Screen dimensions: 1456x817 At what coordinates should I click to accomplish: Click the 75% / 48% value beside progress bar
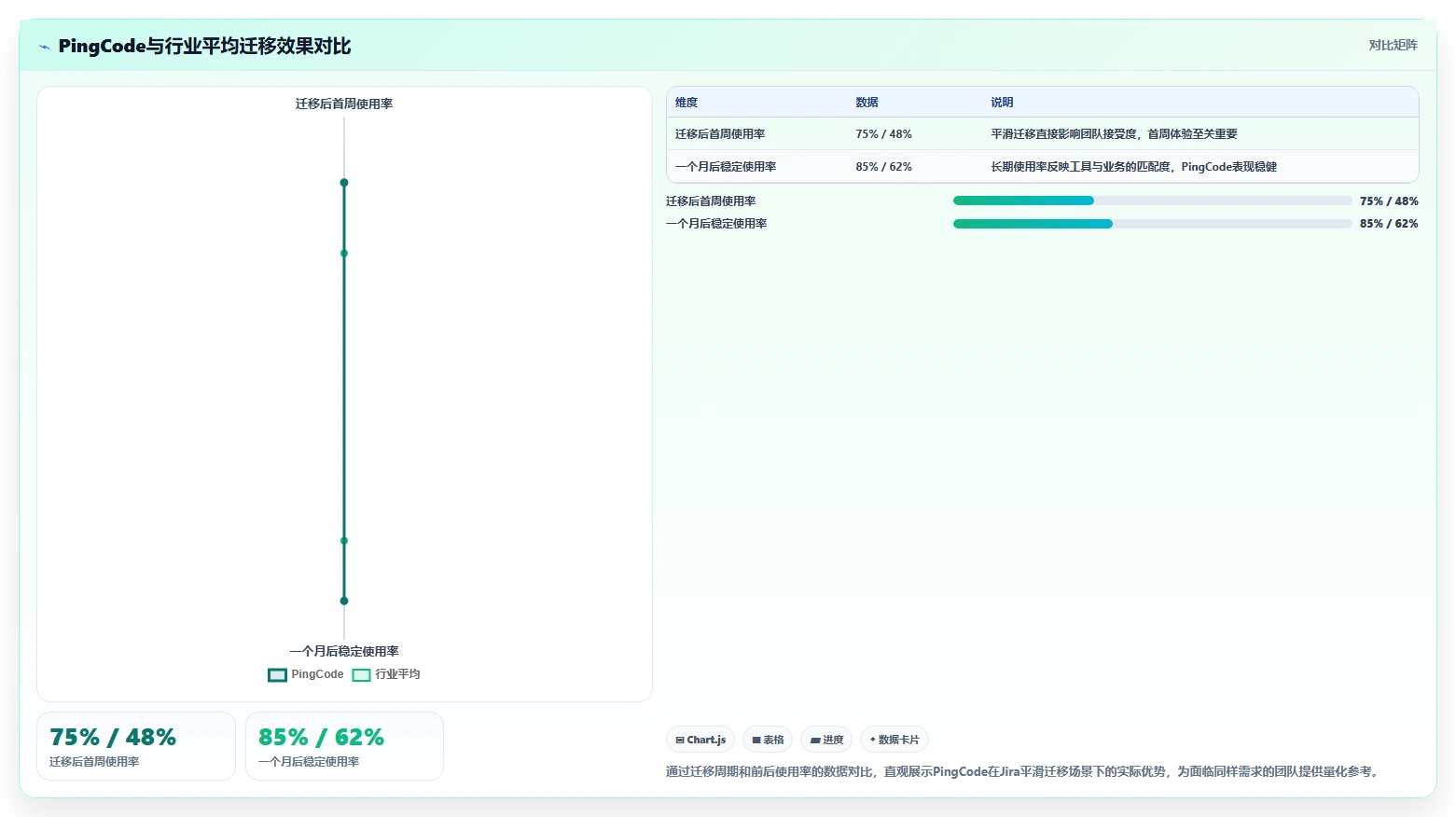coord(1389,201)
